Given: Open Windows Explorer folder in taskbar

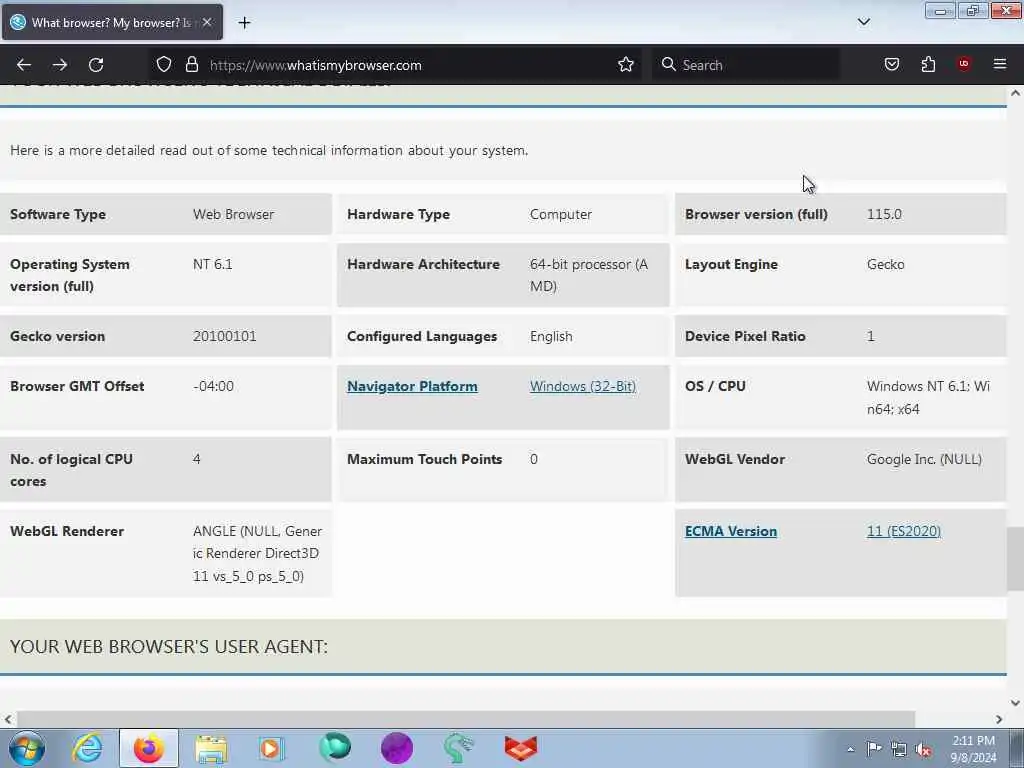Looking at the screenshot, I should tap(210, 748).
